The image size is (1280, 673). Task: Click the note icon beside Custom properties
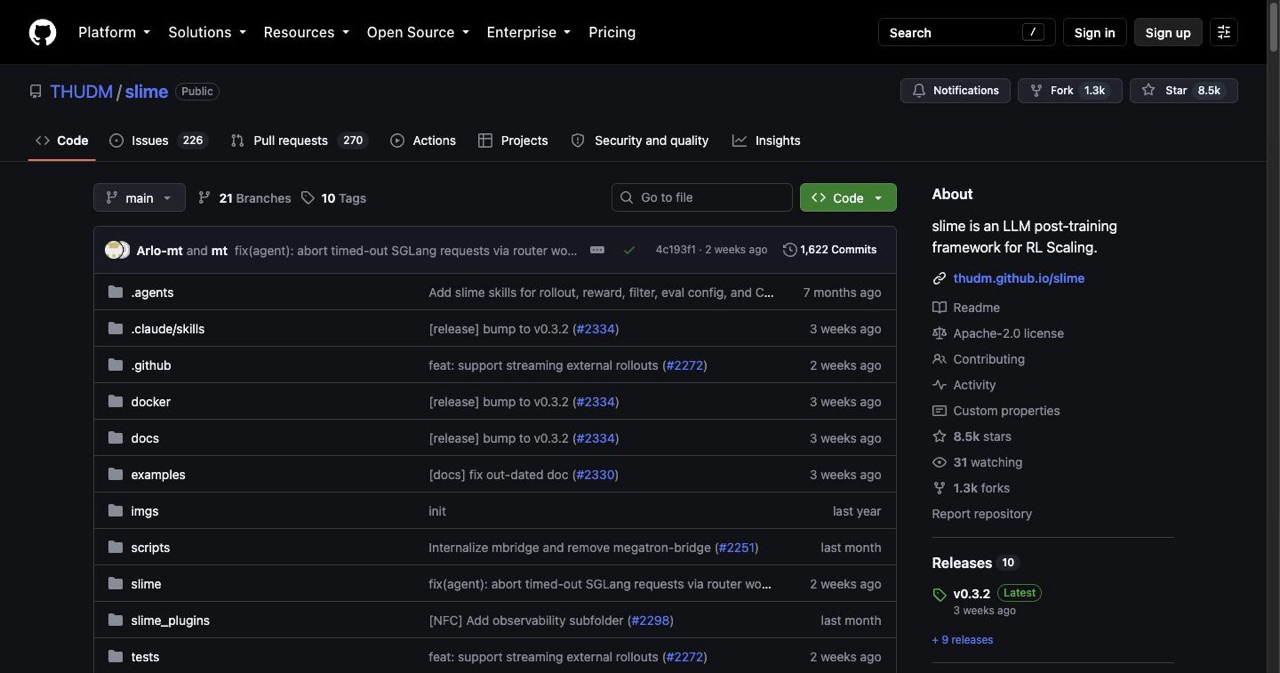coord(939,411)
